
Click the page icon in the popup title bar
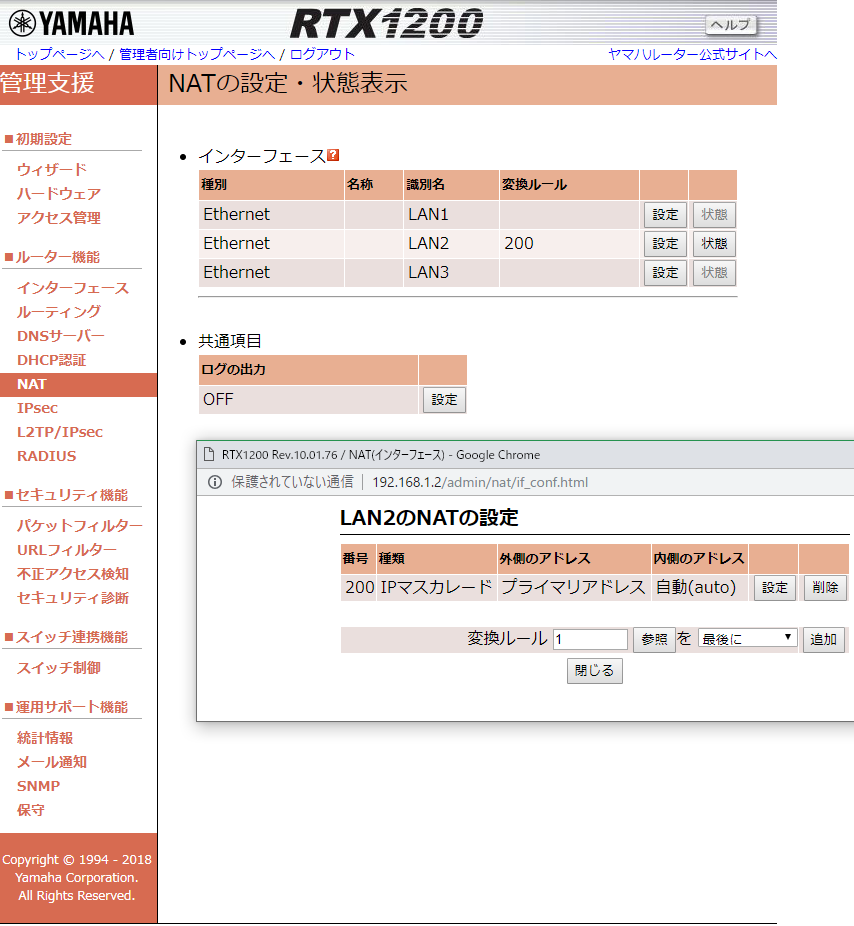coord(208,455)
